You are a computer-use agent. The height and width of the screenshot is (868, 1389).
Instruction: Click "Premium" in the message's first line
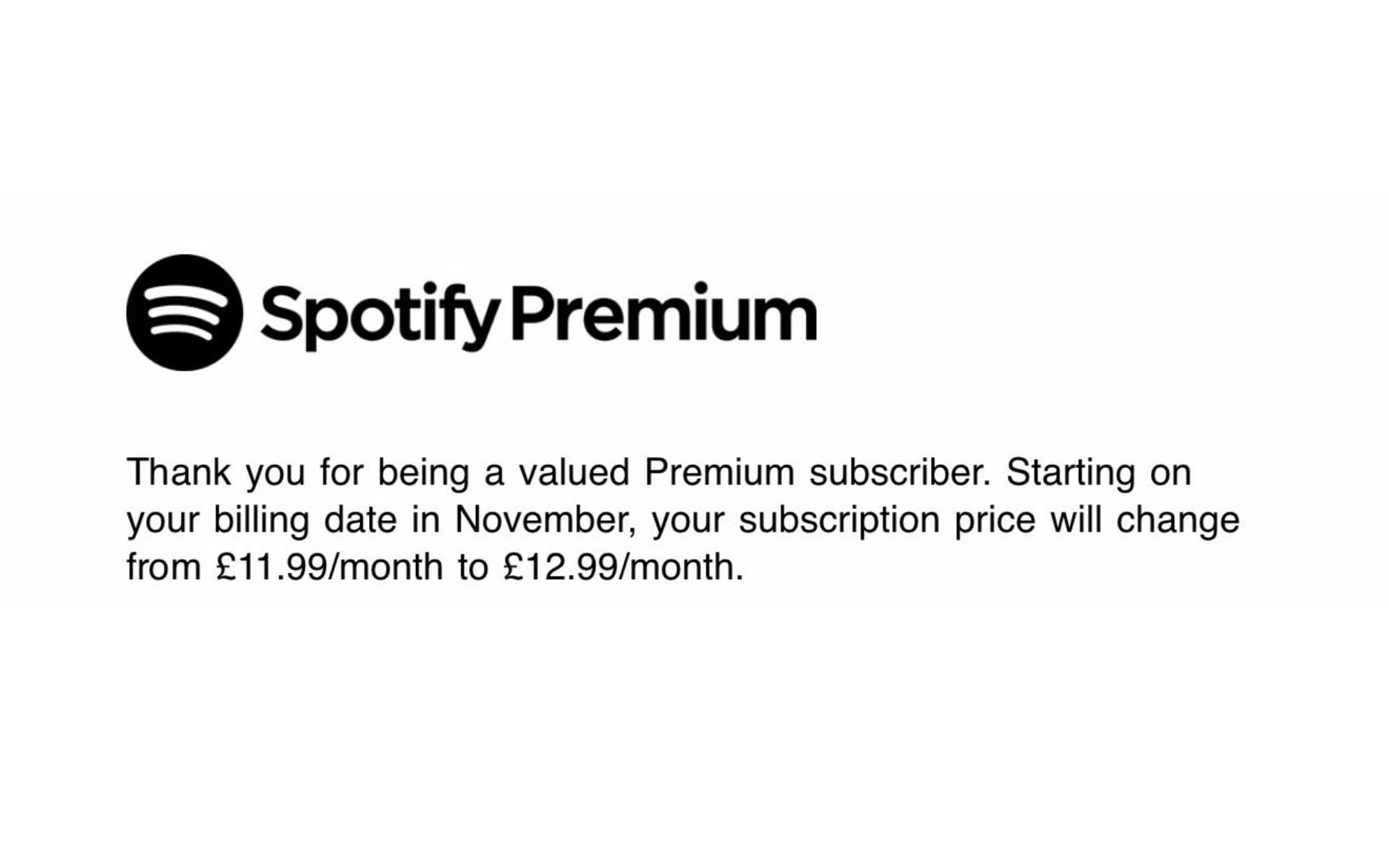pos(719,473)
